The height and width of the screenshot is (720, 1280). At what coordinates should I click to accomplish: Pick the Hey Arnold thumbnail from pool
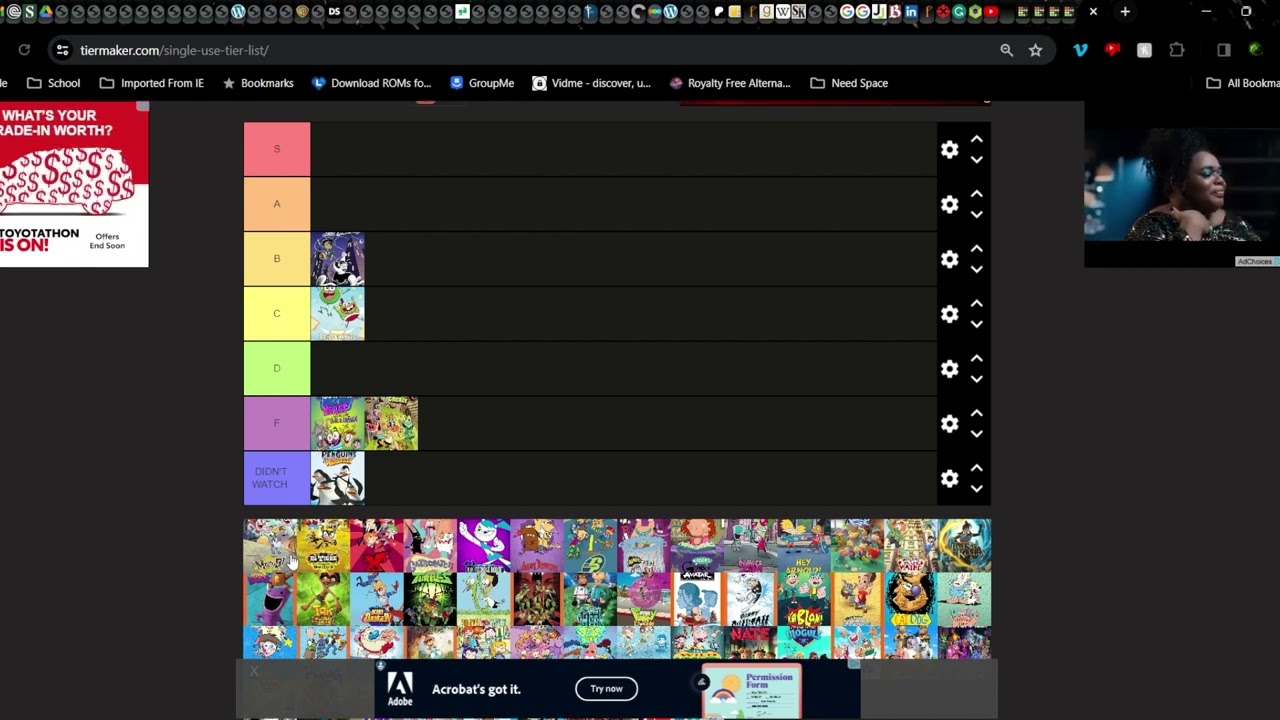click(804, 545)
